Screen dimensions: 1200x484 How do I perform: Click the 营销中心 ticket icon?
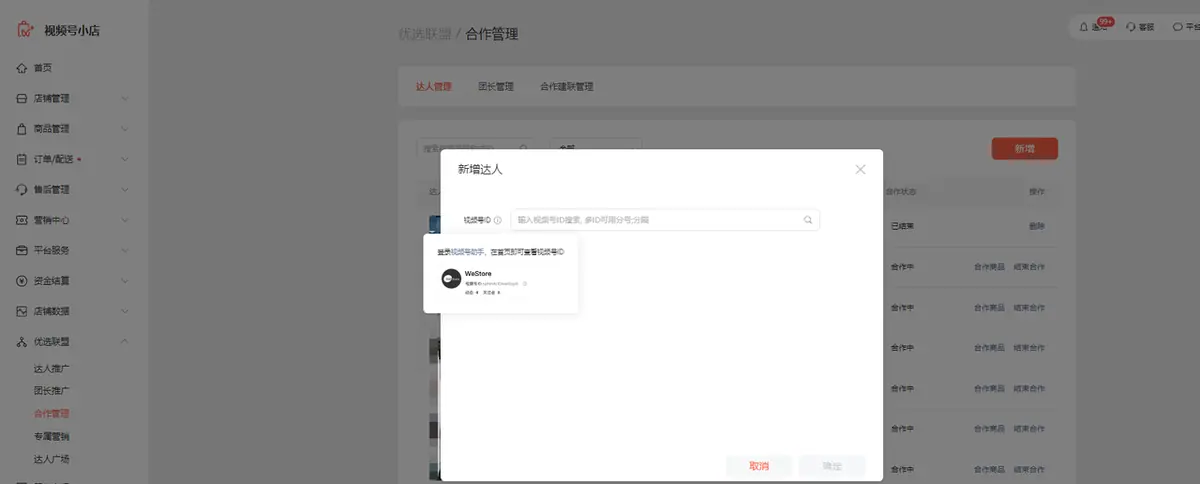pos(22,220)
